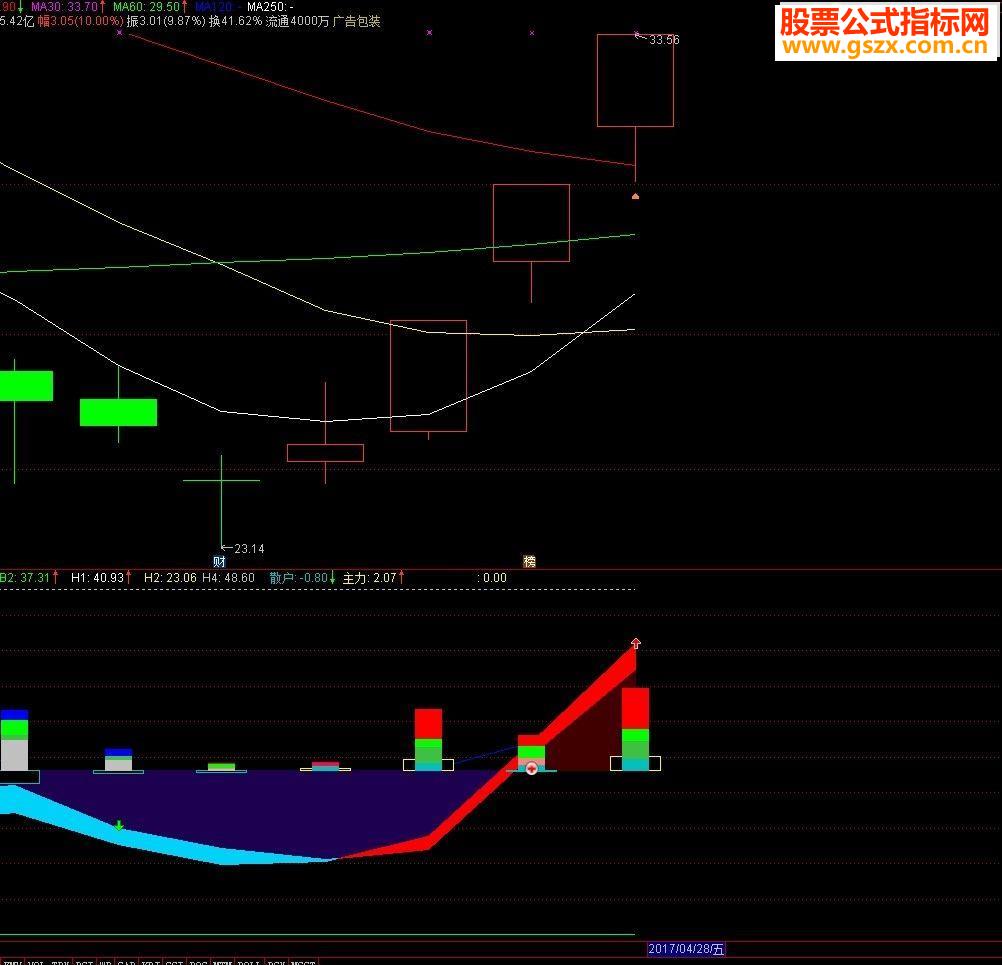Click the red circled plus marker in the indicator

(531, 769)
